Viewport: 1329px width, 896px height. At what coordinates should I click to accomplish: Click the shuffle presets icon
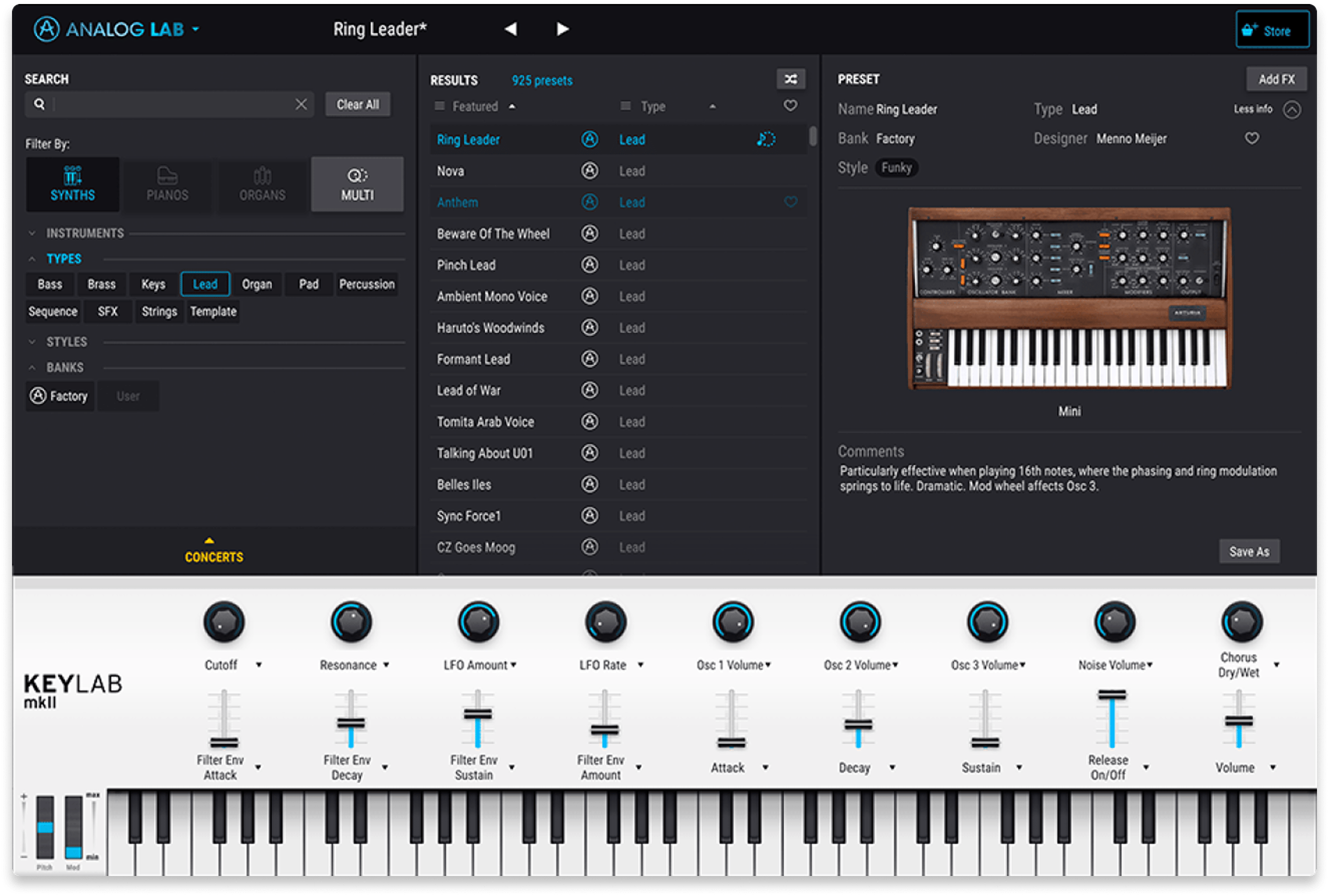point(791,79)
